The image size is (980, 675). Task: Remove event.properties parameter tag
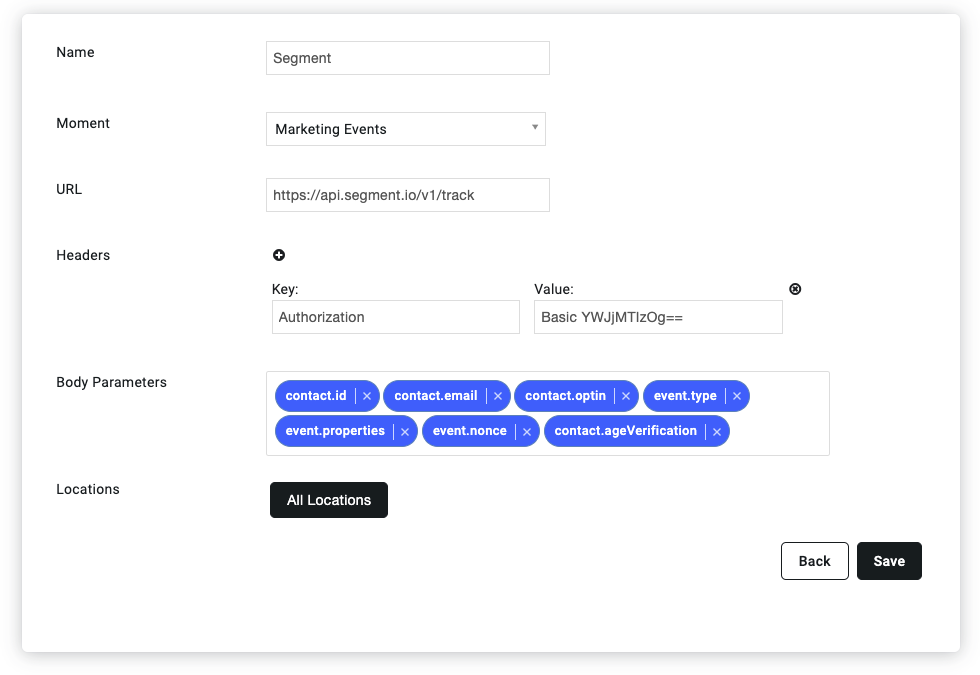[x=405, y=432]
